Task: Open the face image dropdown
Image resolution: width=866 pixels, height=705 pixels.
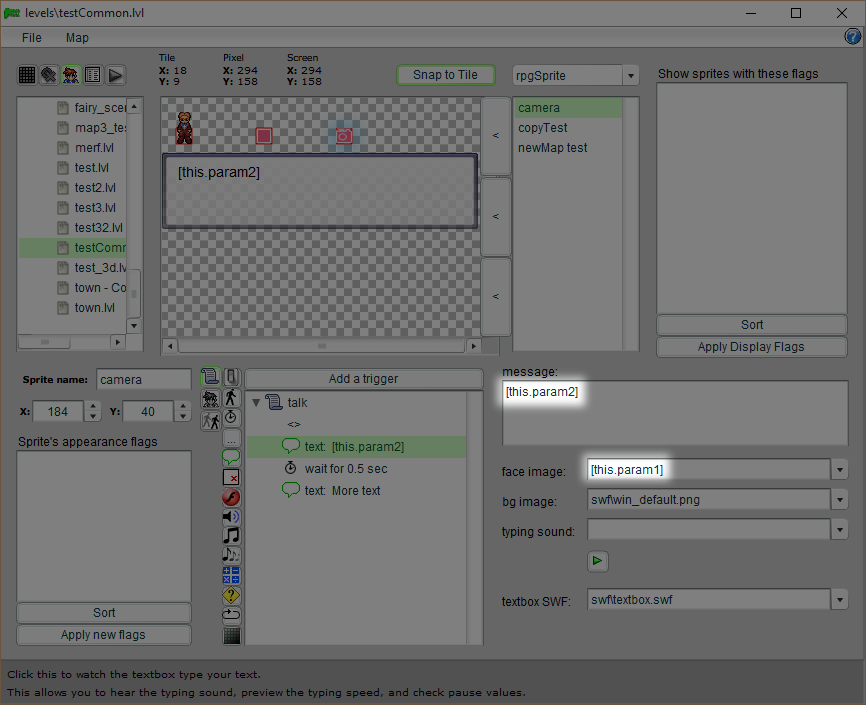Action: tap(838, 470)
